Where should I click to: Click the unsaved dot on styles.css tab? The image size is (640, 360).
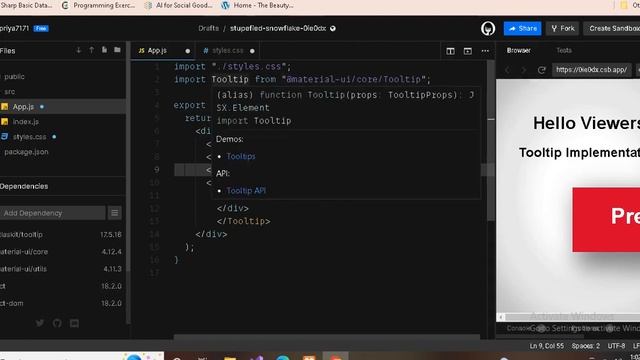tap(252, 51)
